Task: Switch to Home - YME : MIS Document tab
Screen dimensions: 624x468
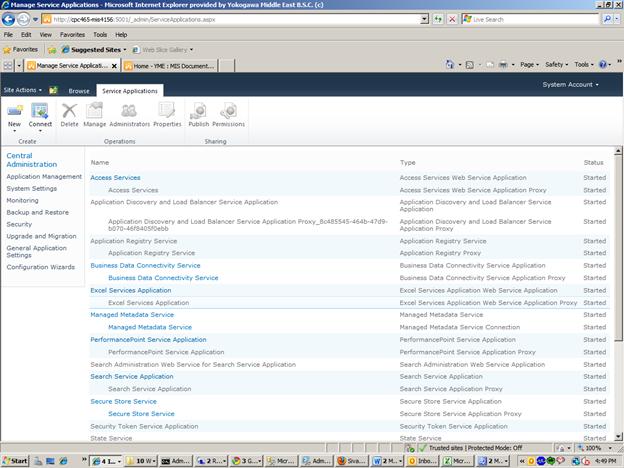Action: (x=170, y=66)
